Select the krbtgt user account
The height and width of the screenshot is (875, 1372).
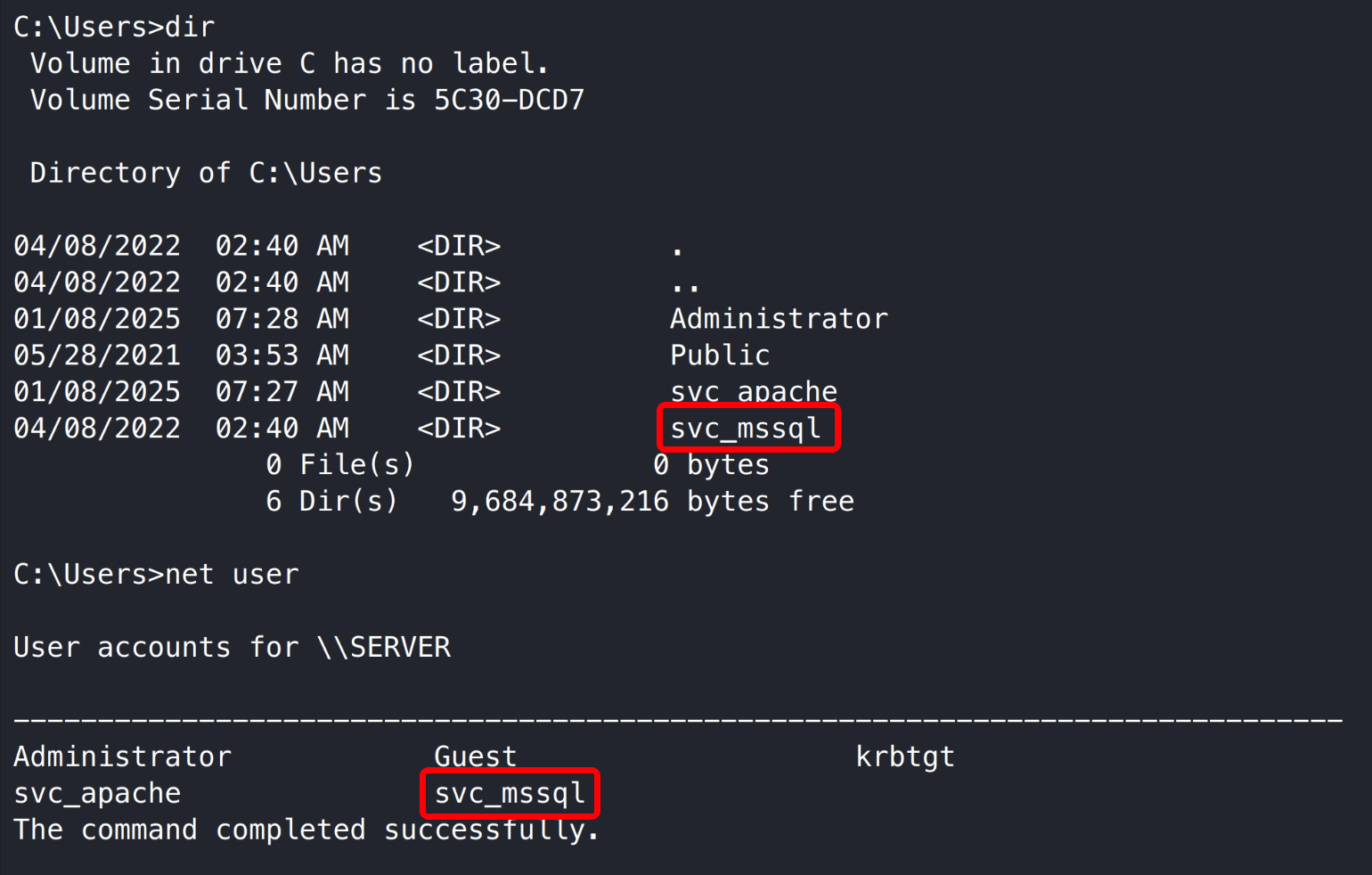904,757
